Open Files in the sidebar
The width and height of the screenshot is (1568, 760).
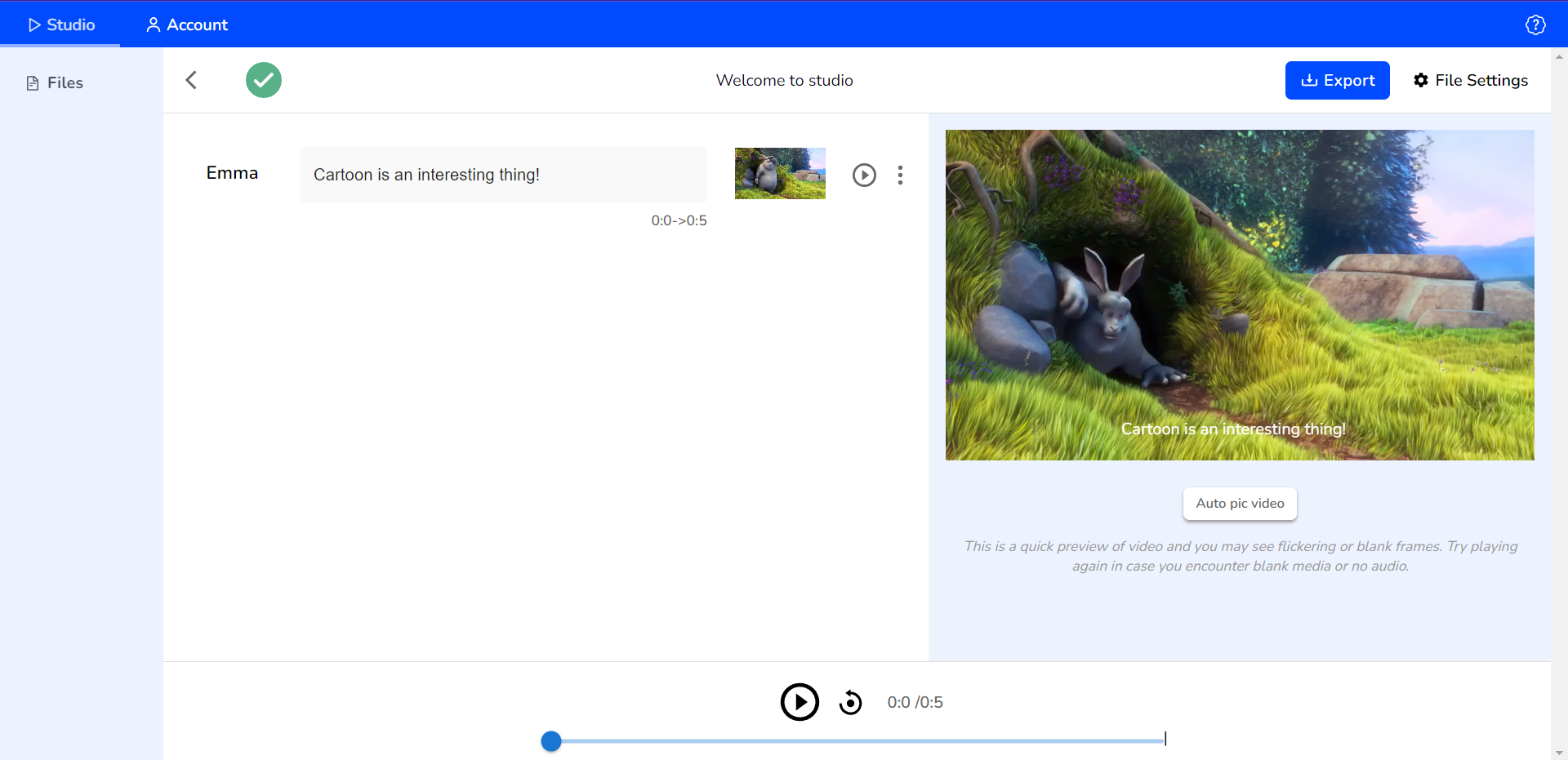click(55, 82)
